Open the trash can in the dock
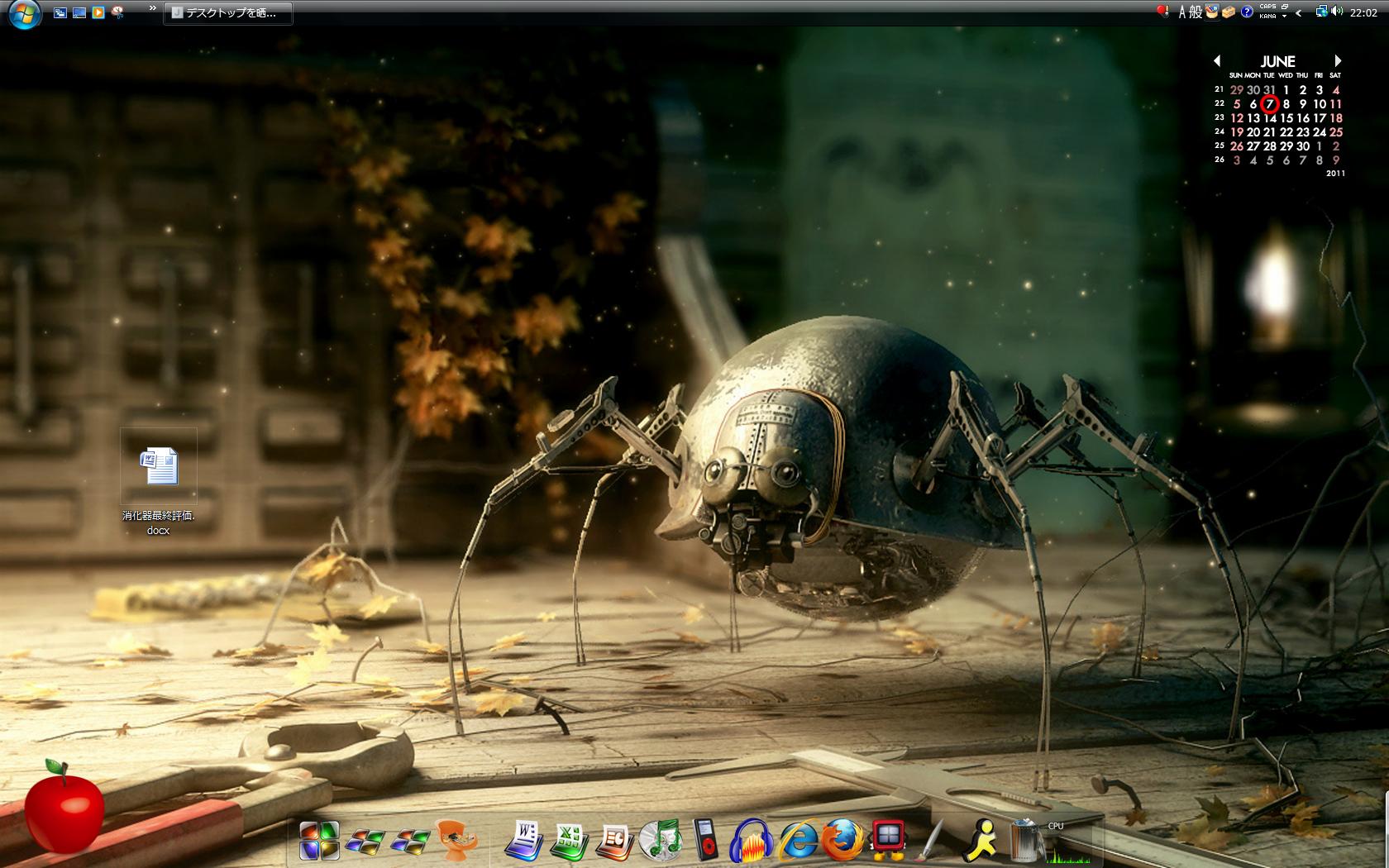 [x=1025, y=840]
